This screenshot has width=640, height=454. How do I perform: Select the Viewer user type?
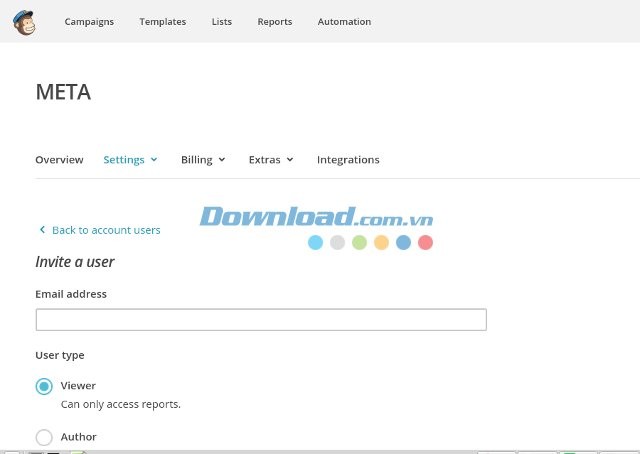pos(44,386)
